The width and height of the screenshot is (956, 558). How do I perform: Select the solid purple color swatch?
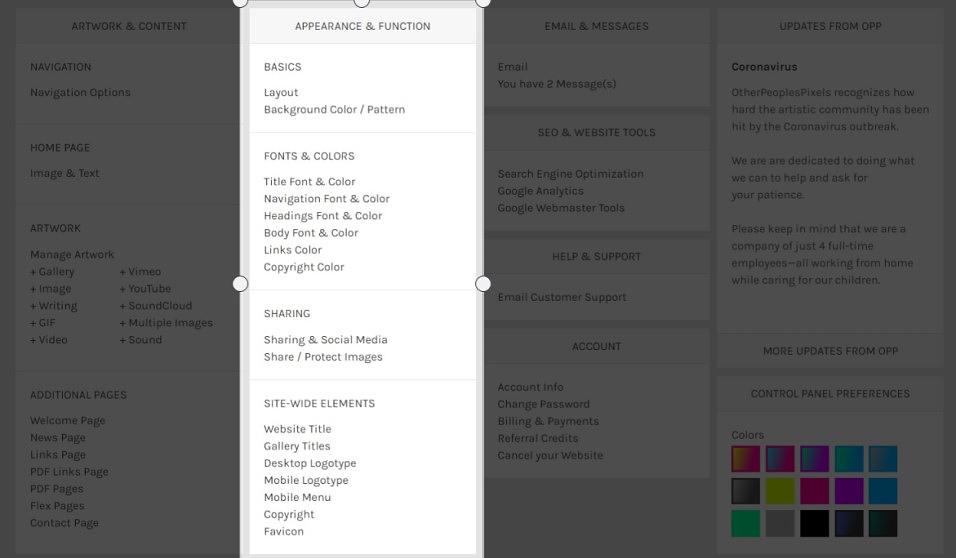pos(848,491)
